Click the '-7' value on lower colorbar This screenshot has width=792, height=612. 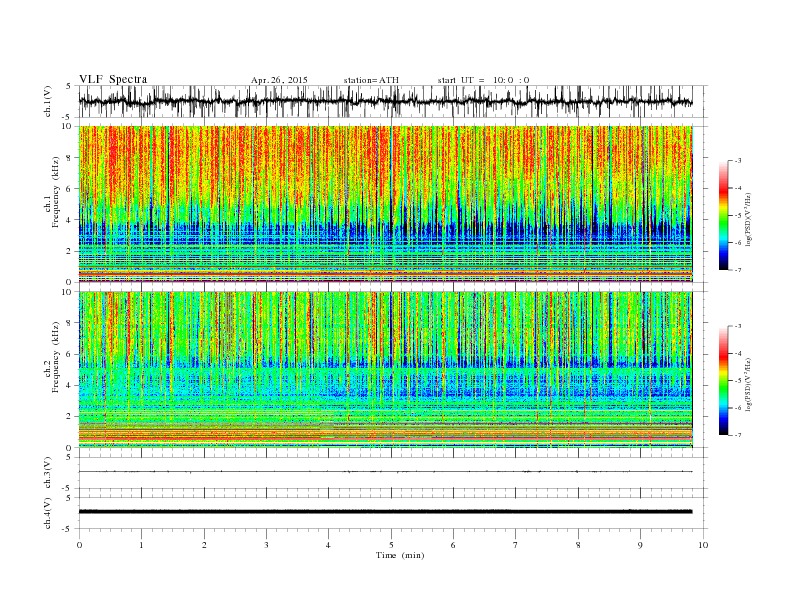737,435
